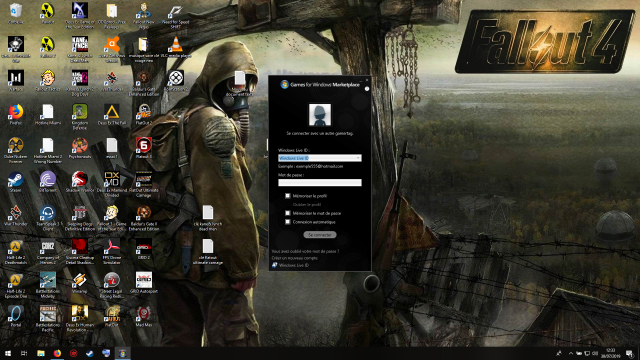640x360 pixels.
Task: Click the 'Mot de passe' input field
Action: [320, 182]
